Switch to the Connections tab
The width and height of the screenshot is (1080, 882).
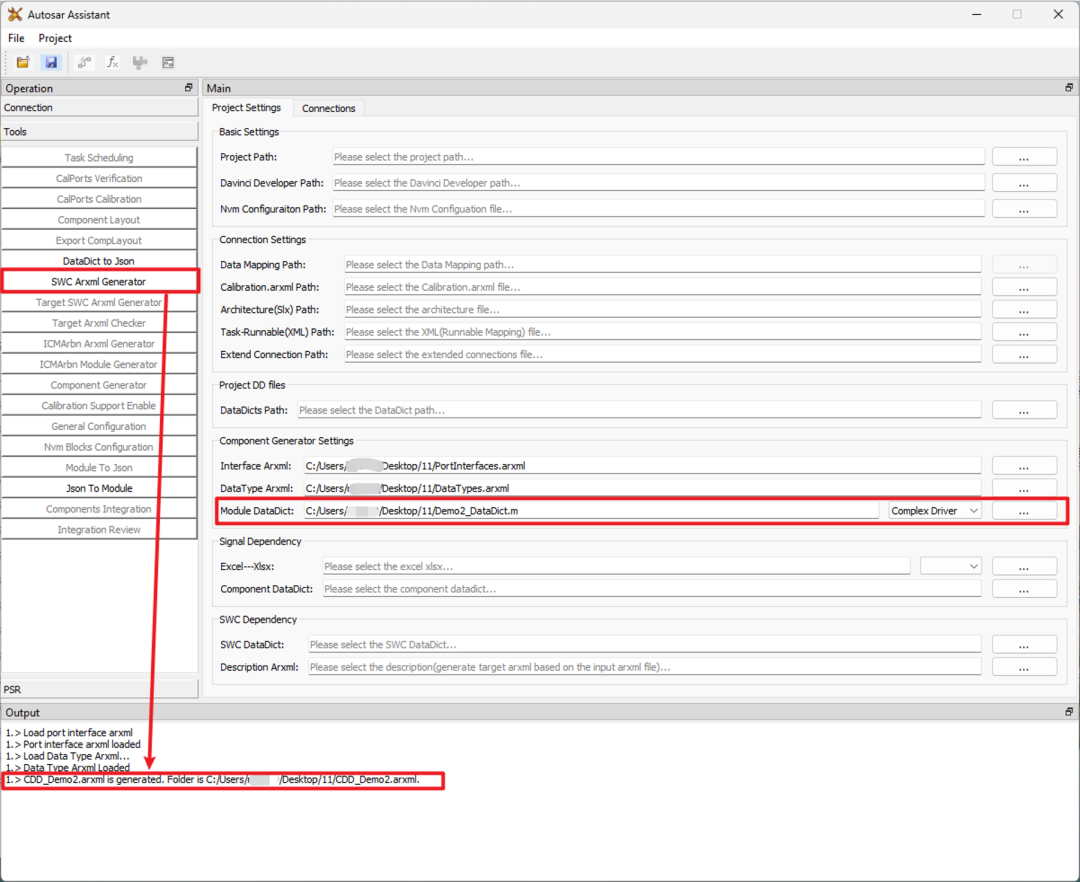[x=329, y=107]
